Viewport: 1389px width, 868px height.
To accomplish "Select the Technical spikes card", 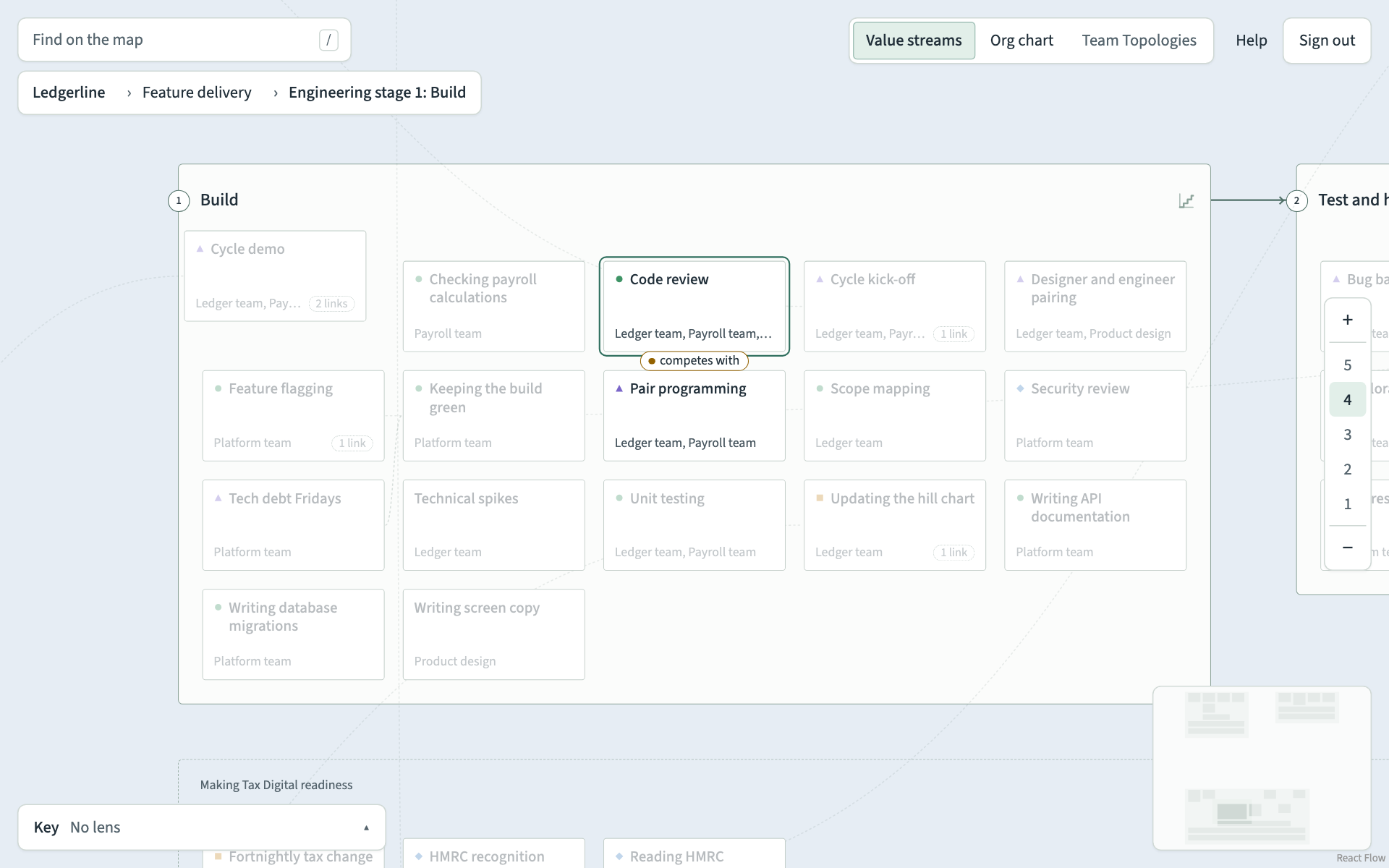I will (494, 525).
